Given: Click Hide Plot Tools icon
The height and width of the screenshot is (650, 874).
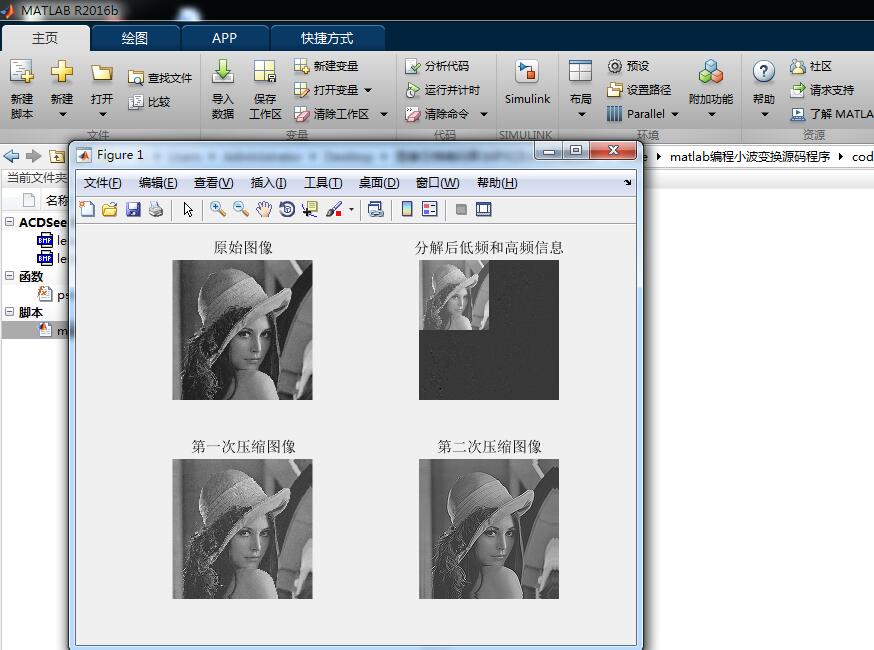Looking at the screenshot, I should (x=461, y=210).
